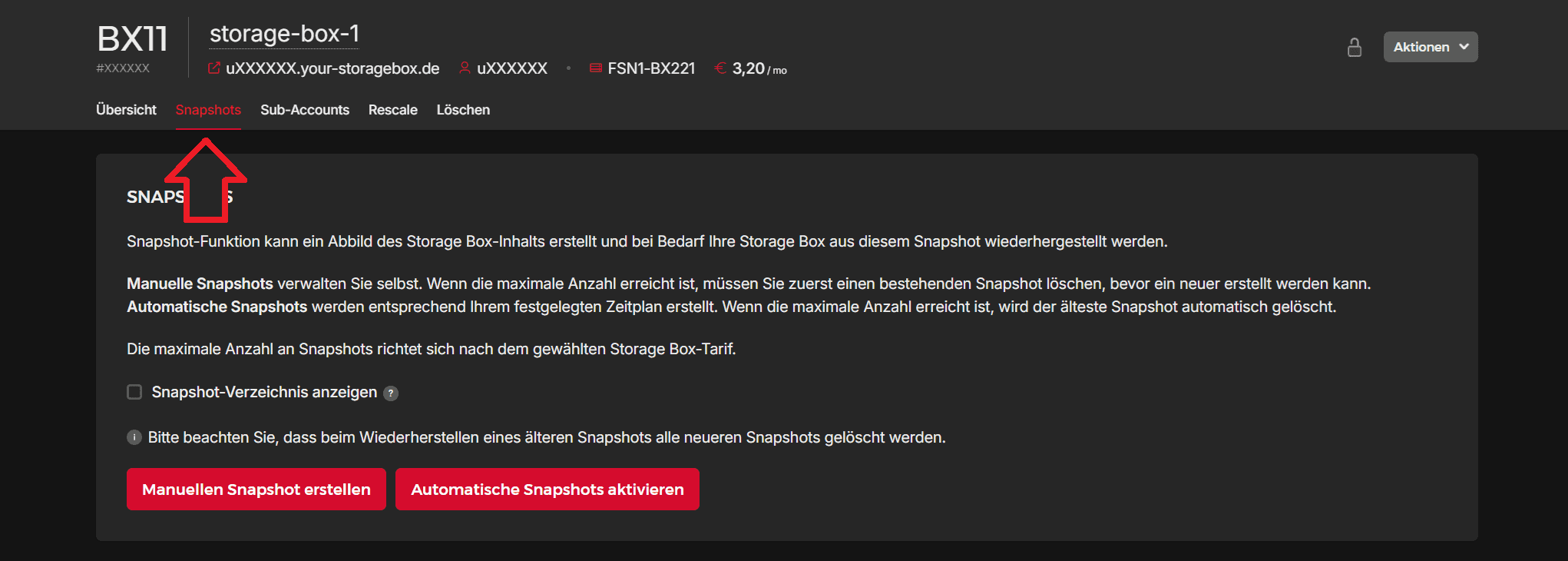Screen dimensions: 1568x561
Task: Click the euro symbol beside the price
Action: 719,68
